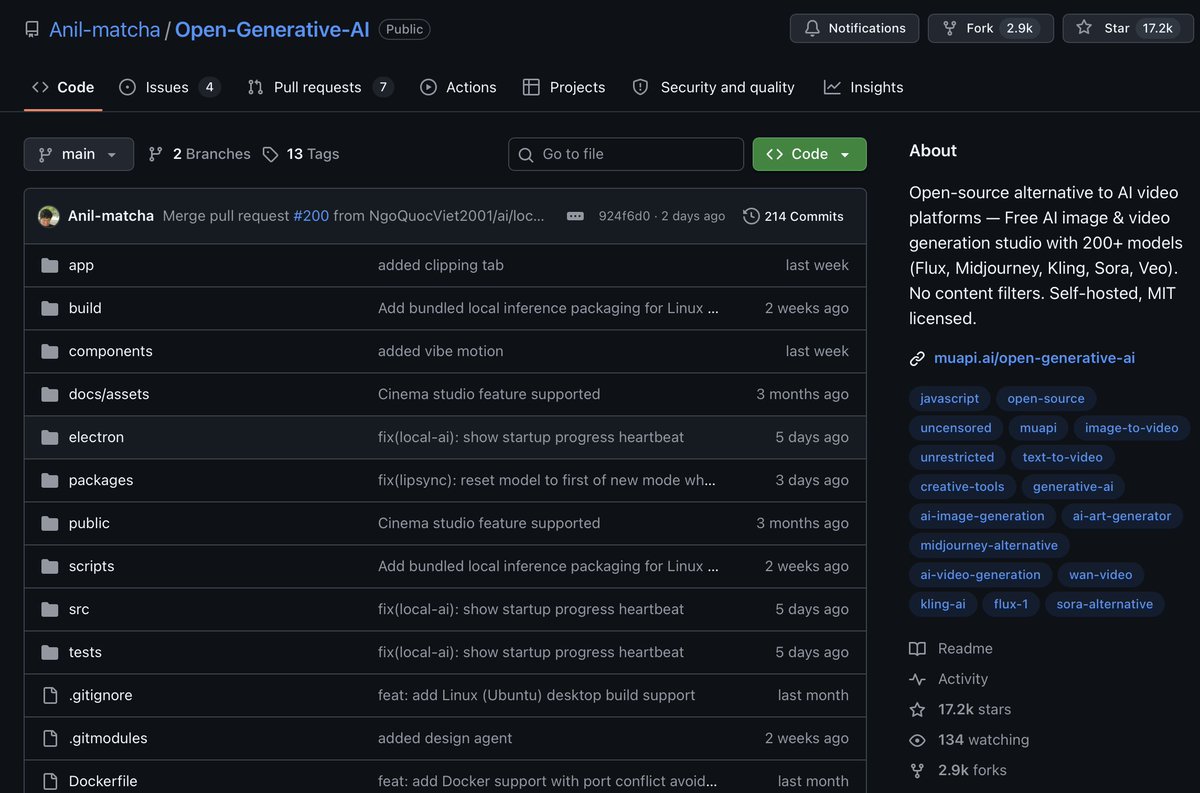Select the open-source topic tag
The width and height of the screenshot is (1200, 793).
1046,398
